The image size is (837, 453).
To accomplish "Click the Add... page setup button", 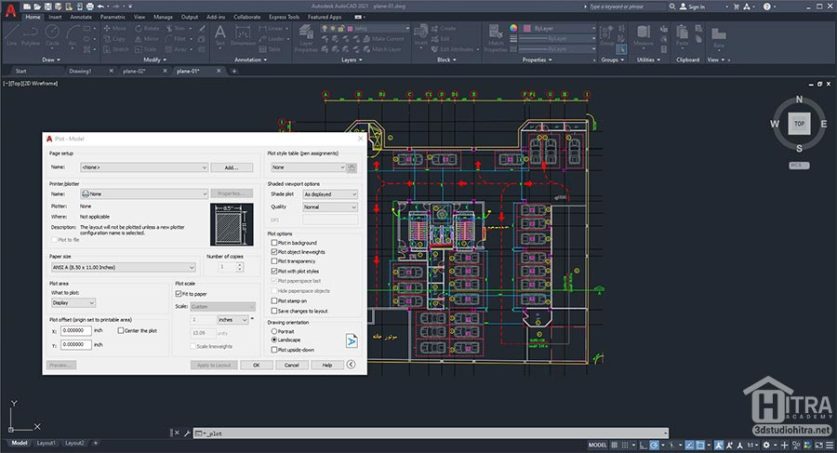I will pyautogui.click(x=231, y=168).
